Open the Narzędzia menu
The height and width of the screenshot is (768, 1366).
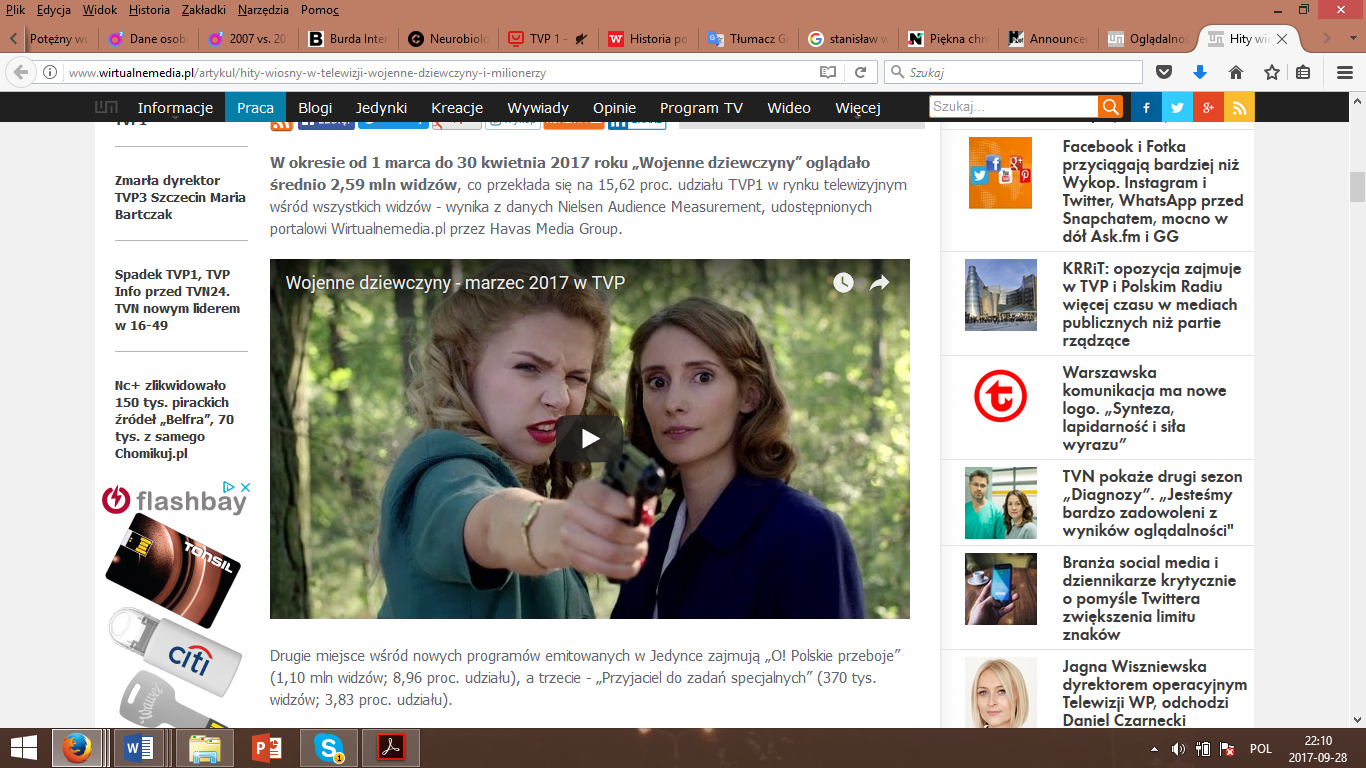click(x=263, y=10)
